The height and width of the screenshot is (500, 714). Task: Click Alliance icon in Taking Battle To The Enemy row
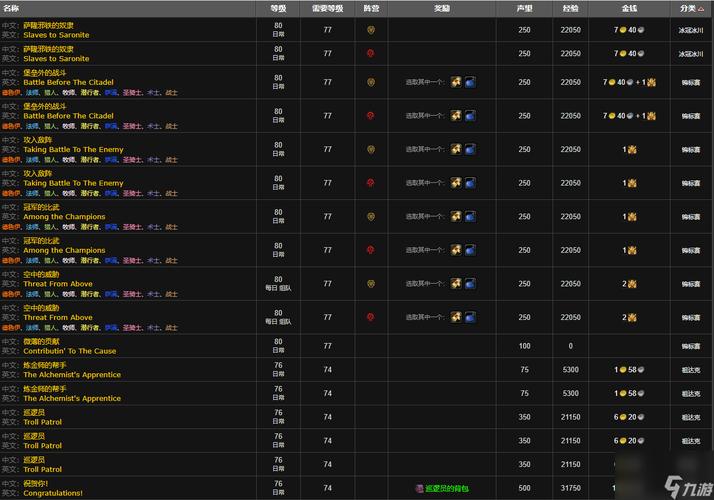[371, 149]
